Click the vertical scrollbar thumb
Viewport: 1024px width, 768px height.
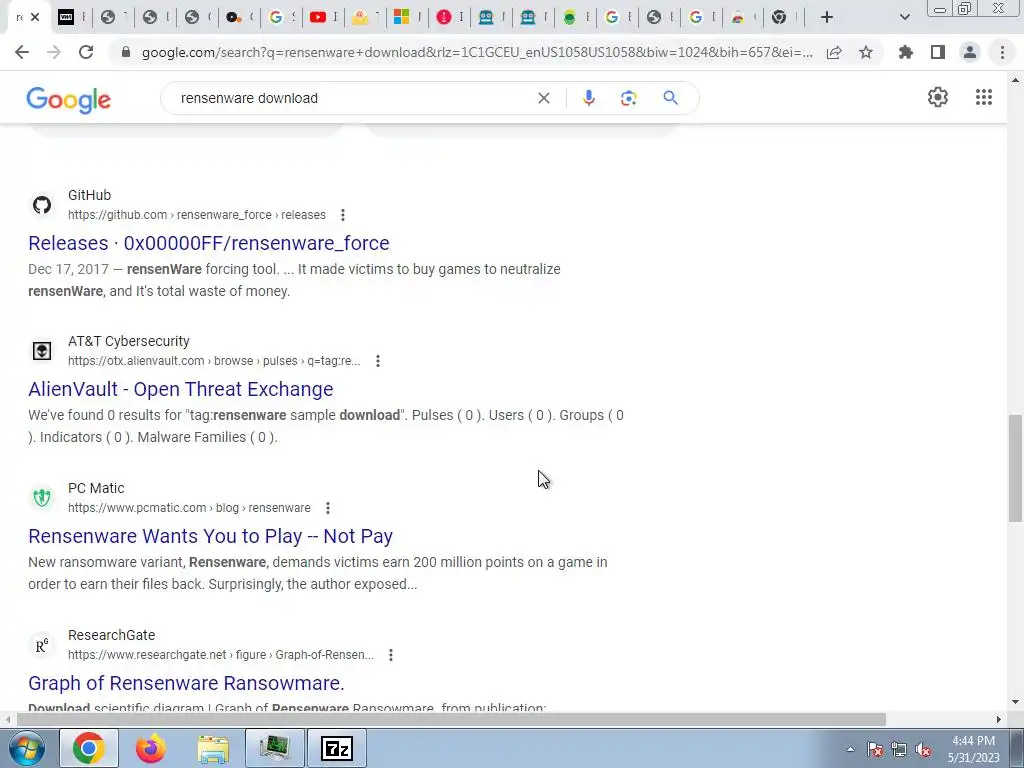click(1015, 468)
